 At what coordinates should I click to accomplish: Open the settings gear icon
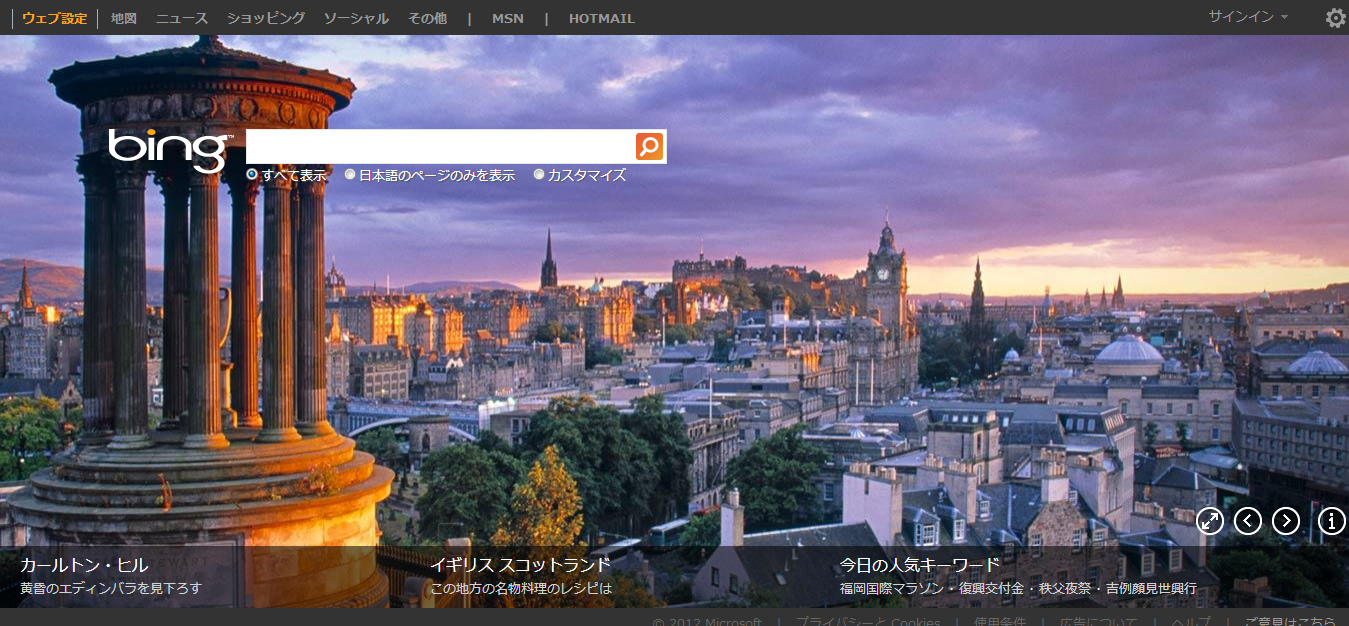point(1335,18)
